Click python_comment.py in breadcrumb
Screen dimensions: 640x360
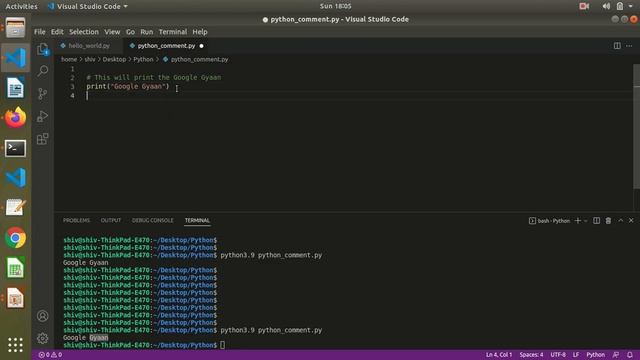click(196, 60)
